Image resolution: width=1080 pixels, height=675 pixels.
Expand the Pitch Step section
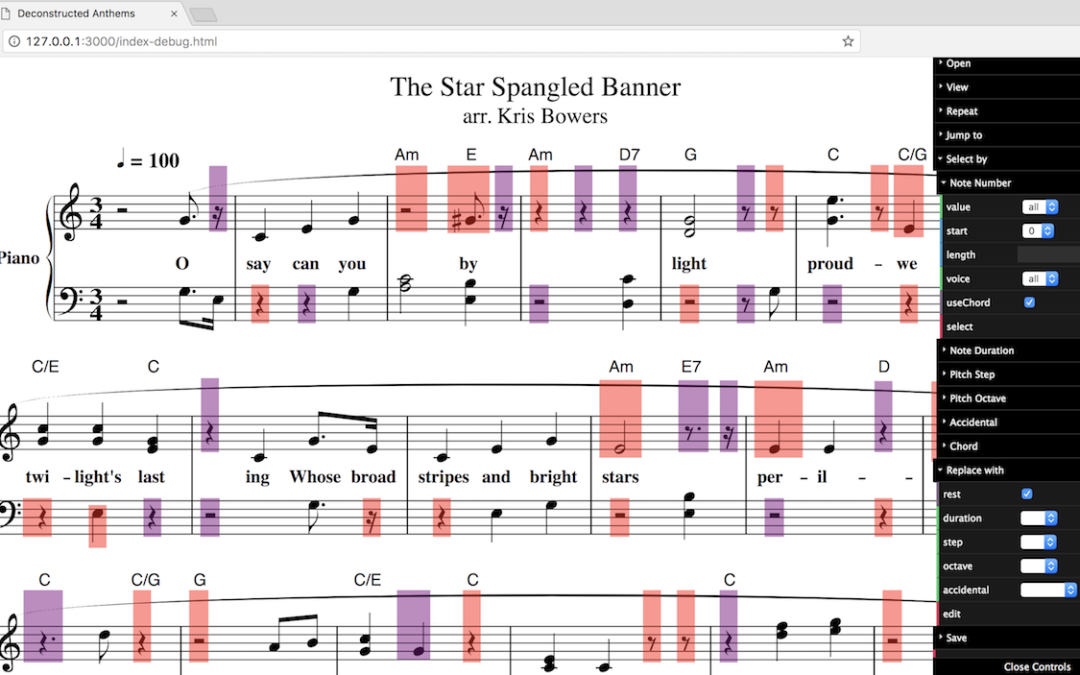click(1008, 375)
